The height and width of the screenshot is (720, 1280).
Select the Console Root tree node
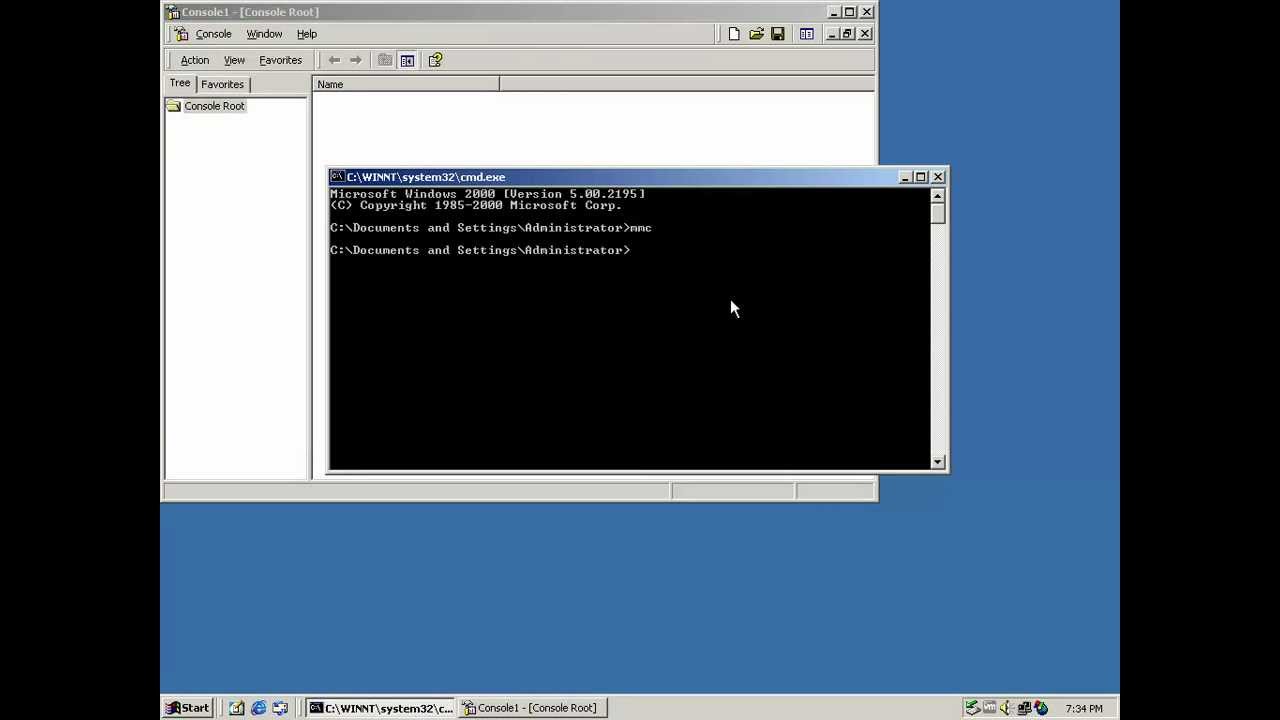(214, 106)
